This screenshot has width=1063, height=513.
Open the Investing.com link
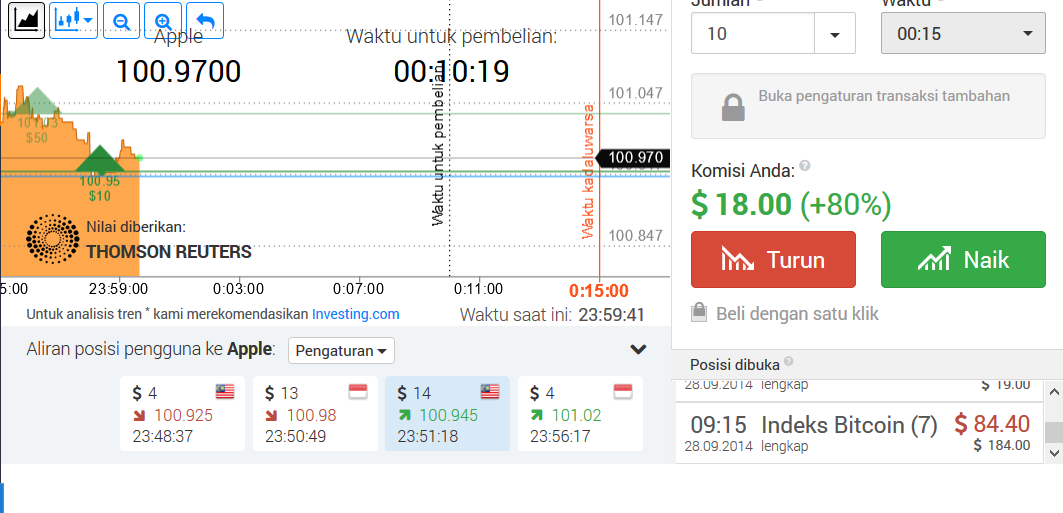[x=355, y=314]
